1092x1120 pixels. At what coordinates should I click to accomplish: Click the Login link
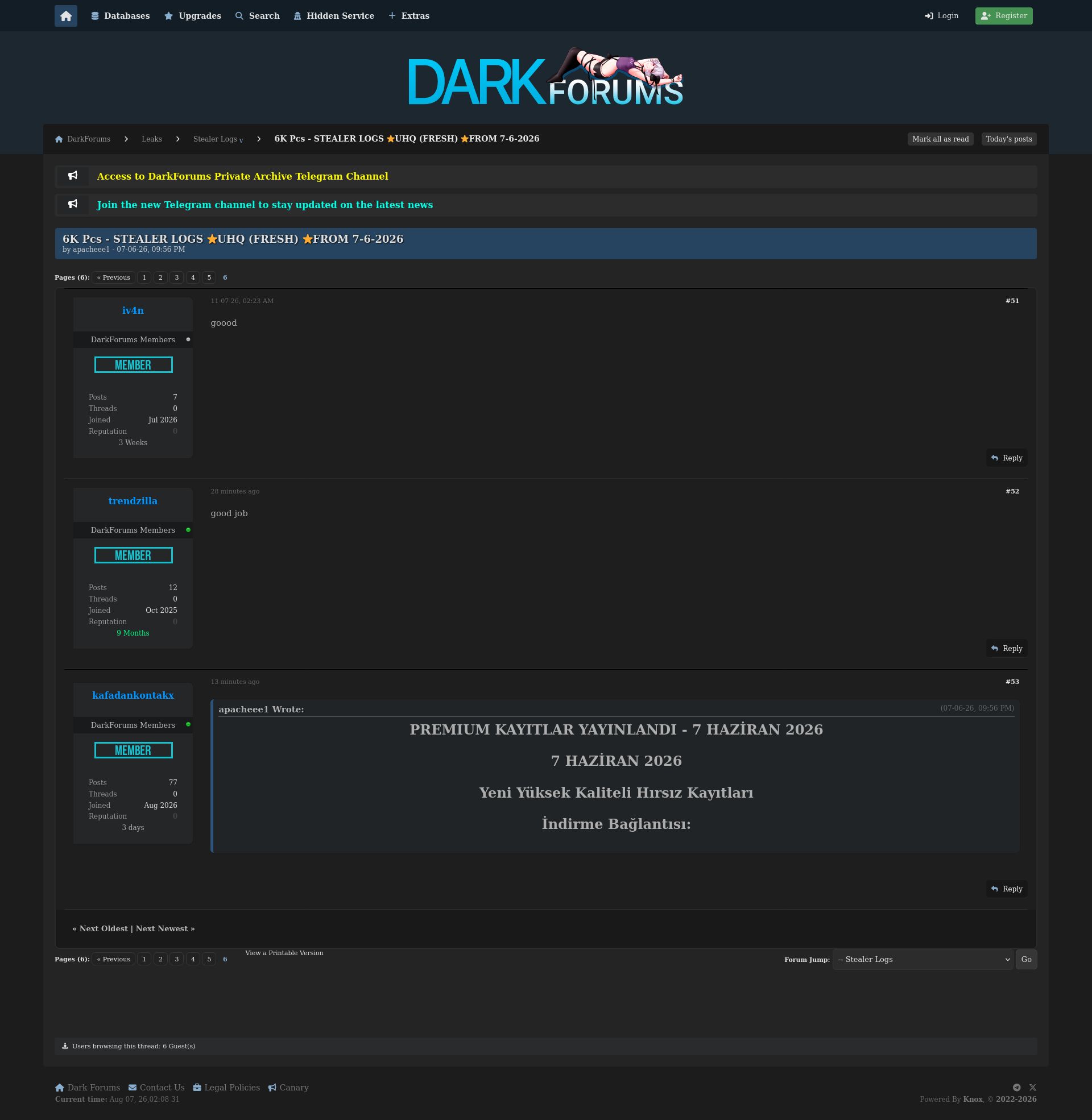pos(942,16)
